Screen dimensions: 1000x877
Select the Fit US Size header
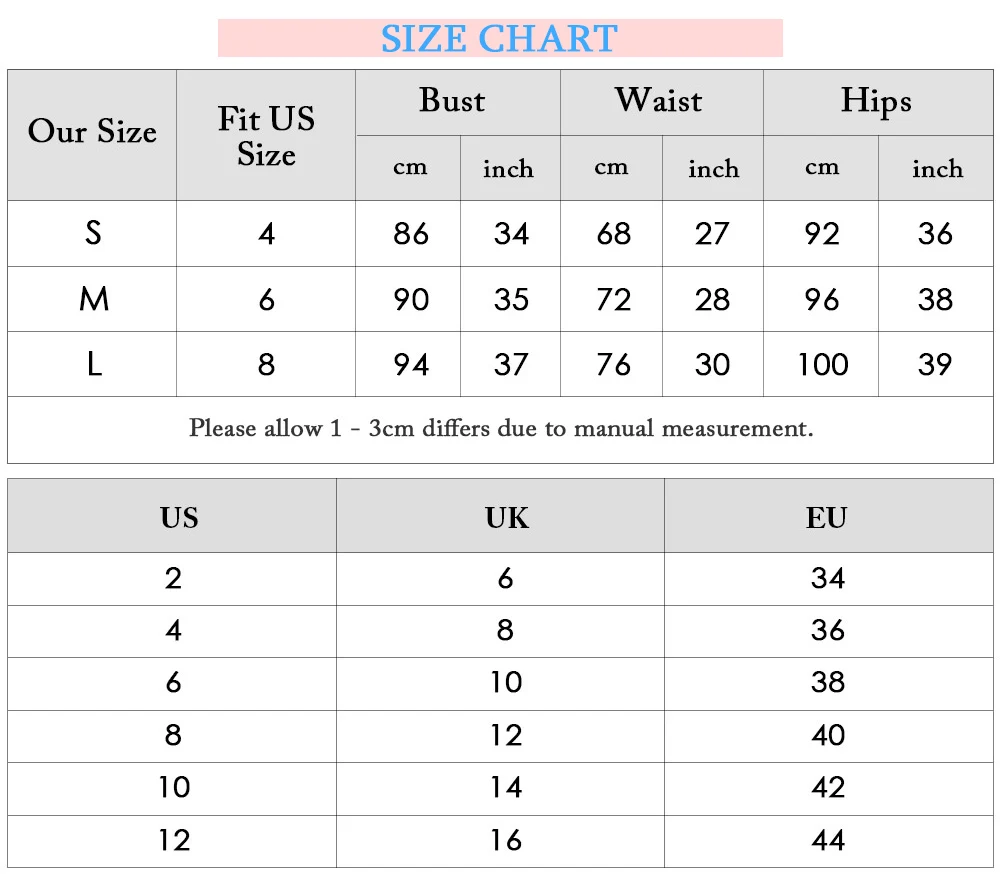266,136
